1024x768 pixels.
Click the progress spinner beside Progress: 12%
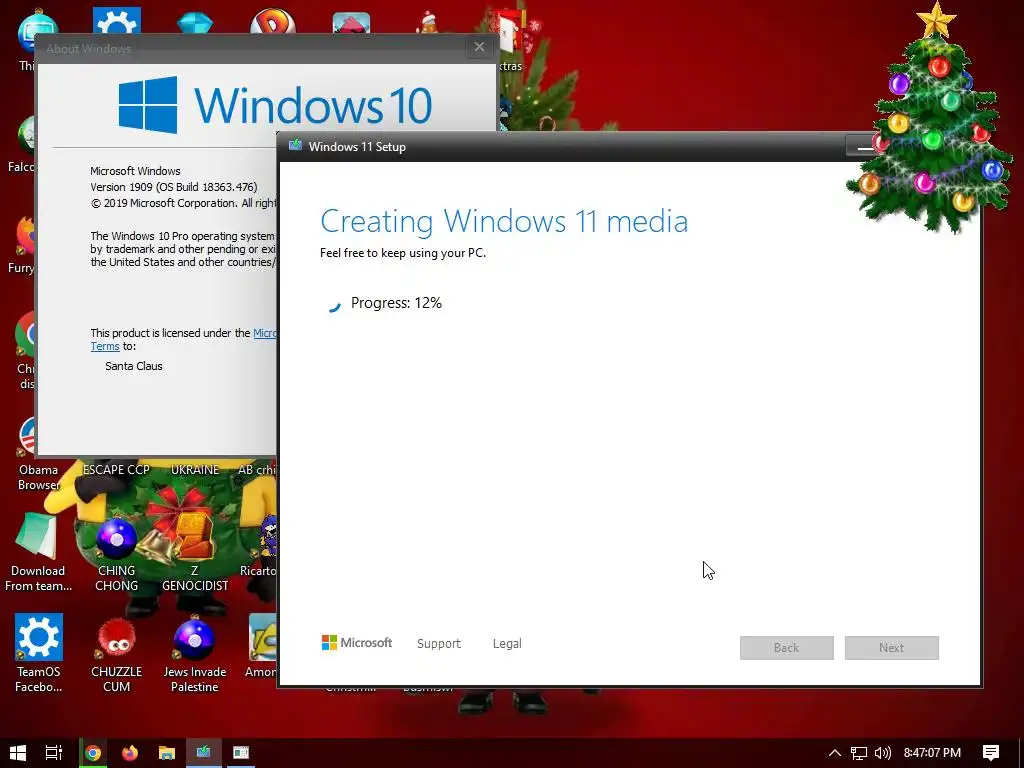pos(334,305)
